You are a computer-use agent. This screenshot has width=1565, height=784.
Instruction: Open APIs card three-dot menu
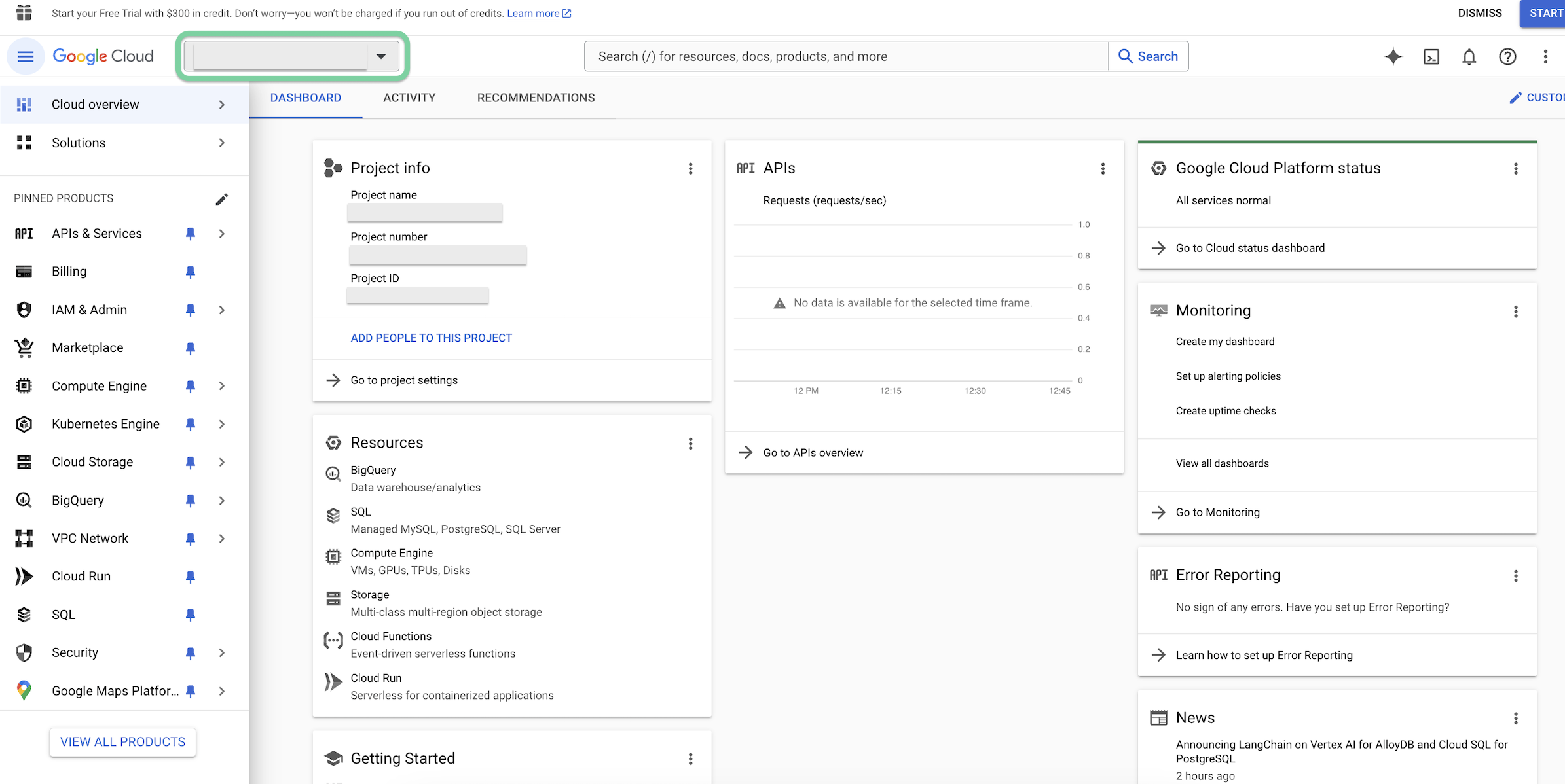(x=1103, y=169)
